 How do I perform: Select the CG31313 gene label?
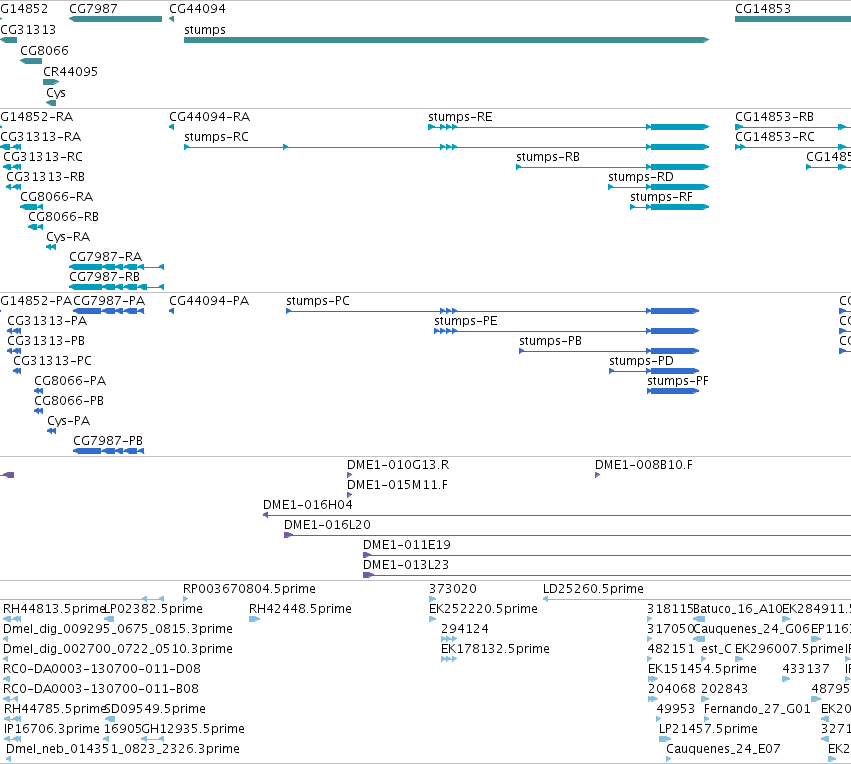pyautogui.click(x=28, y=29)
